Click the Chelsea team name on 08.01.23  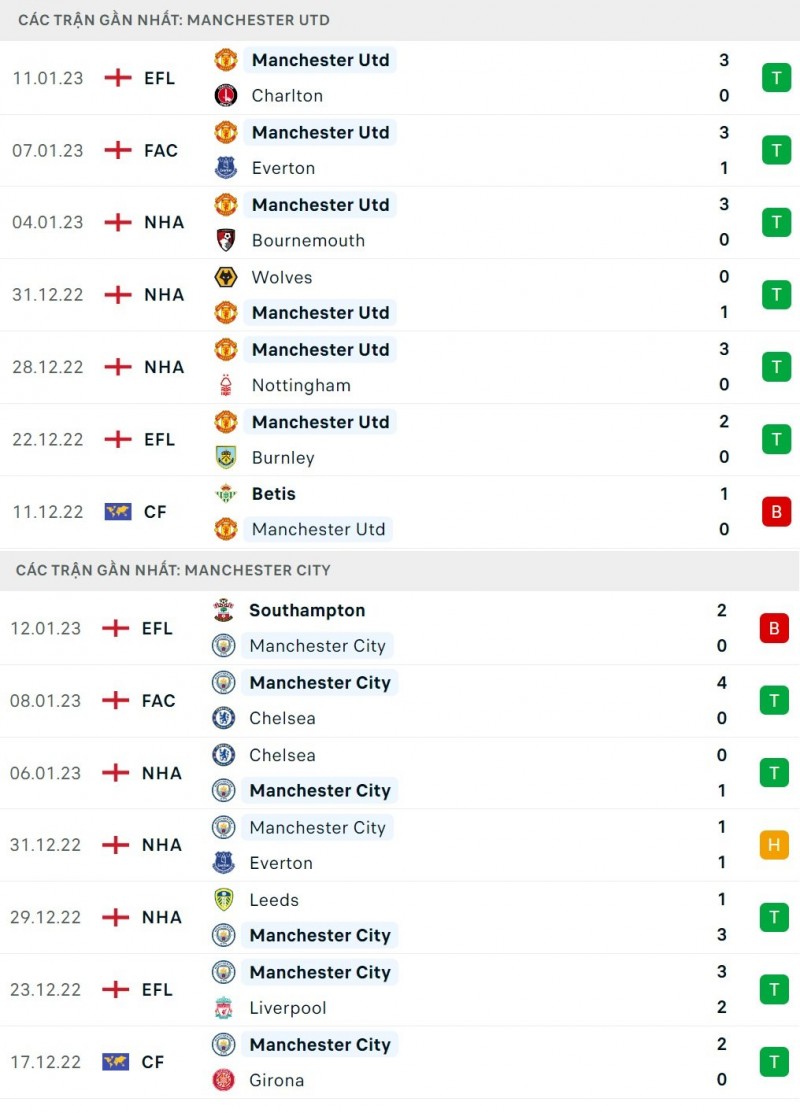click(282, 718)
